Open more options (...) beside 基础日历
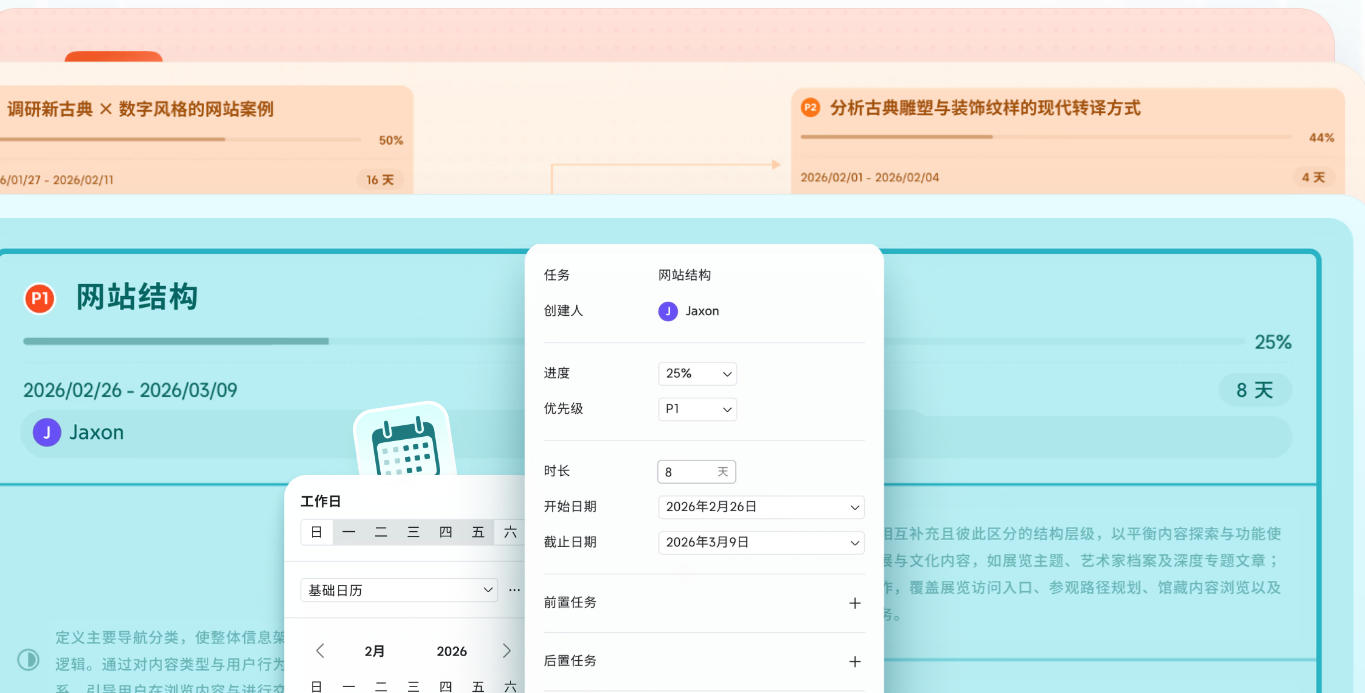The height and width of the screenshot is (693, 1365). pos(516,590)
